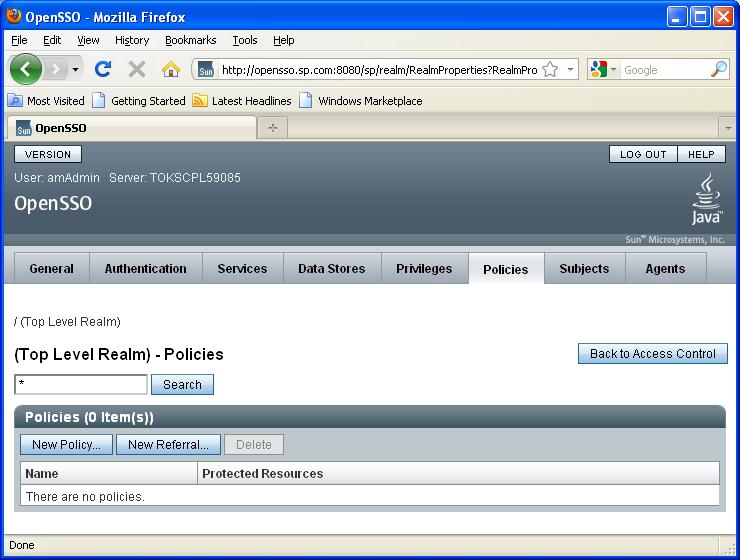
Task: Open the Tools menu
Action: pos(245,40)
